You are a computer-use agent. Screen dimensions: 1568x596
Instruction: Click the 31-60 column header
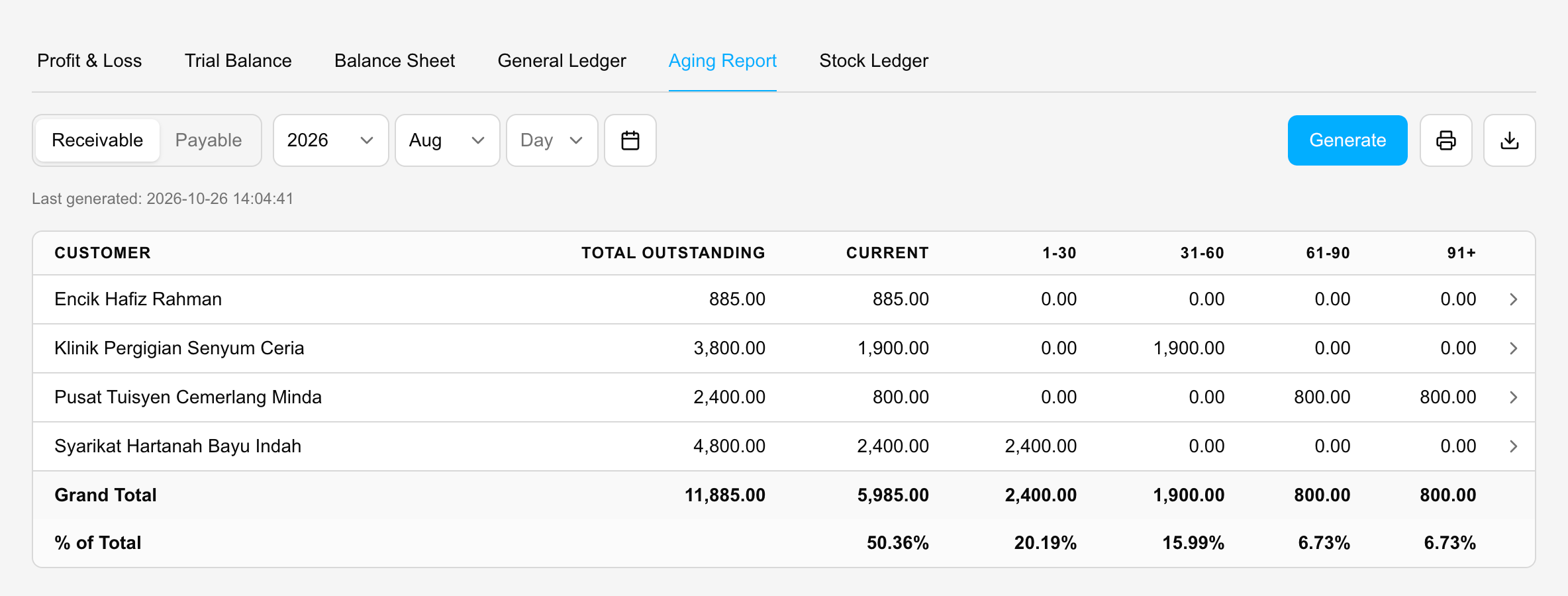(x=1202, y=253)
